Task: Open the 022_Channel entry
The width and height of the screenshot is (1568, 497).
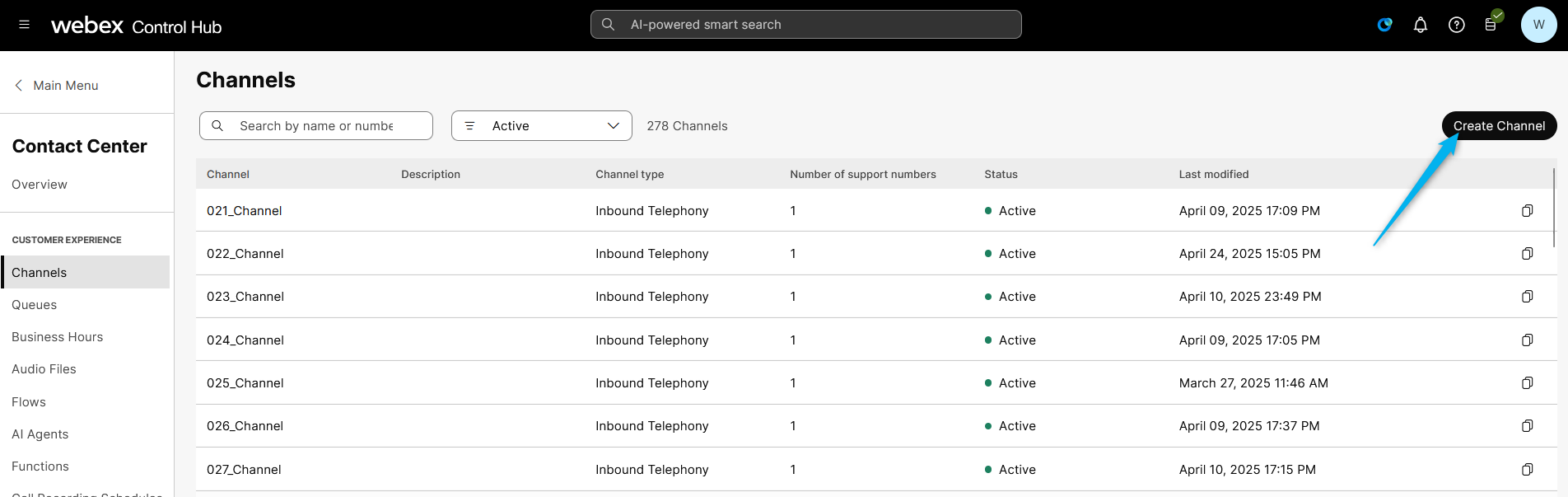Action: point(245,254)
